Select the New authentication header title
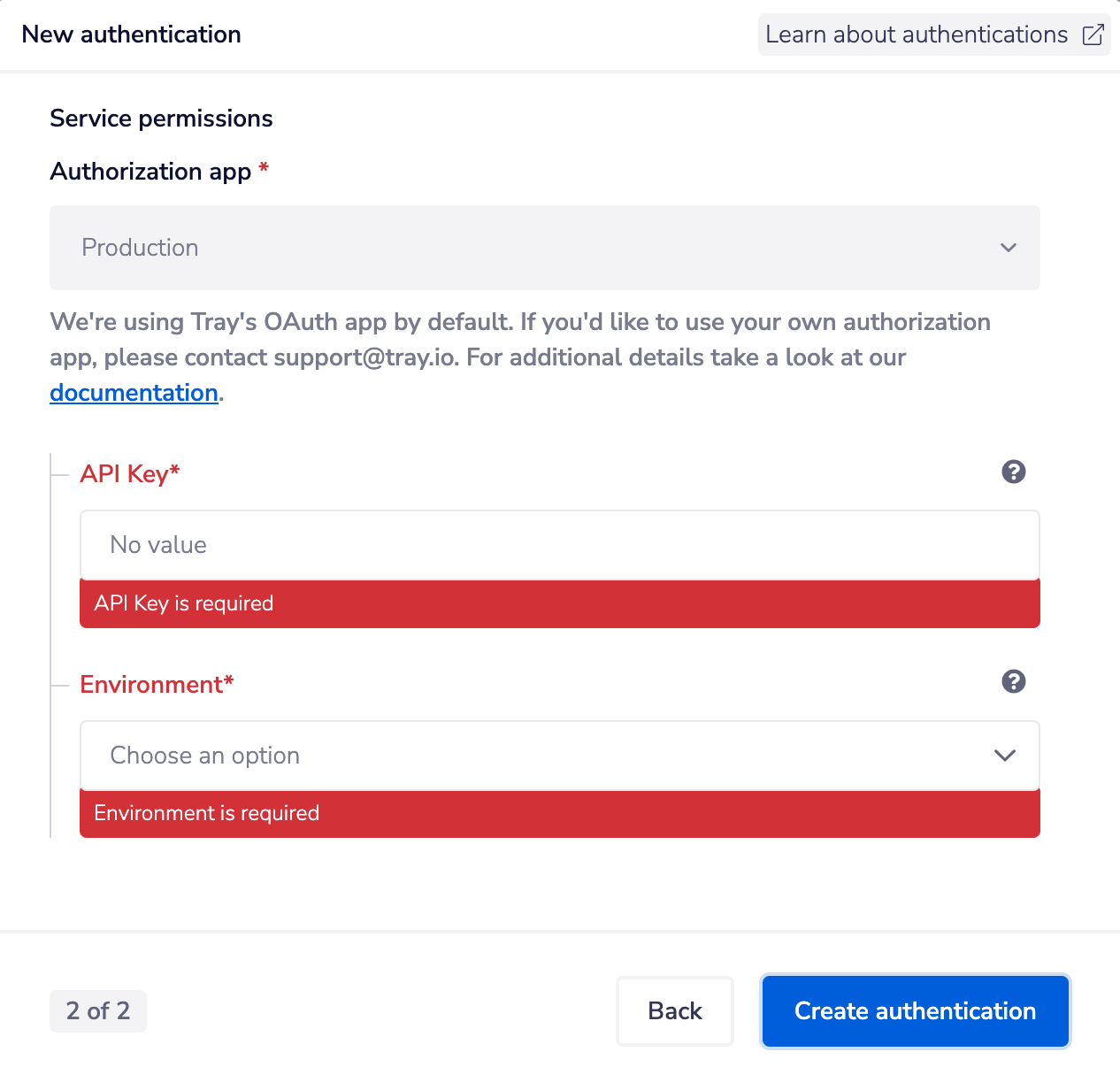 131,35
